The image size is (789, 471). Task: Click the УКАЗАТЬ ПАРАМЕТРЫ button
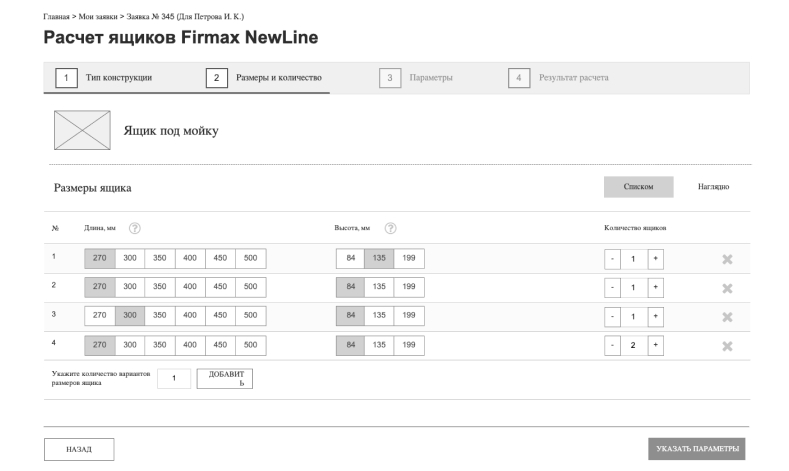point(697,449)
